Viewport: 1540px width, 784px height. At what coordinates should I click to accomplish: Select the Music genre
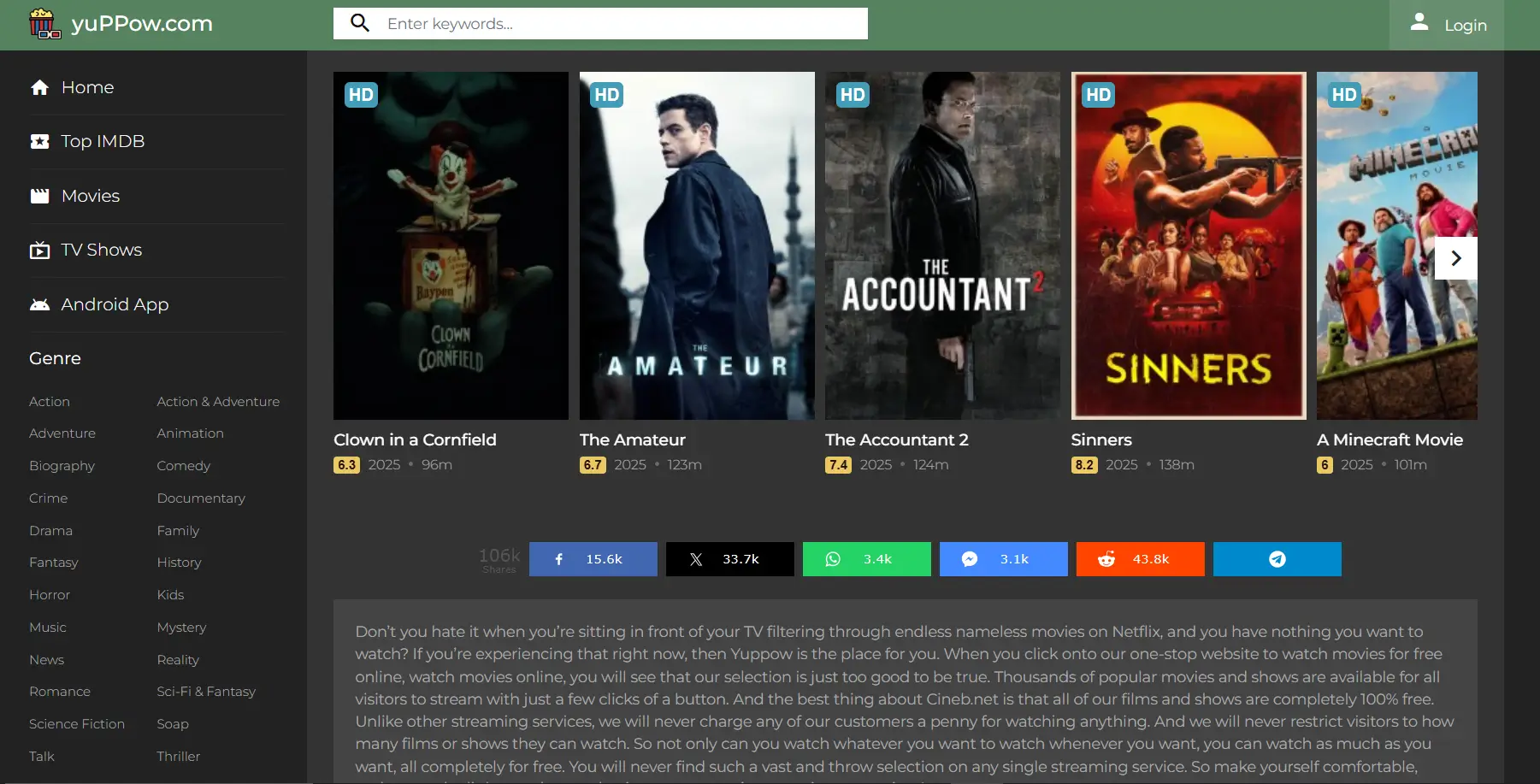(47, 628)
